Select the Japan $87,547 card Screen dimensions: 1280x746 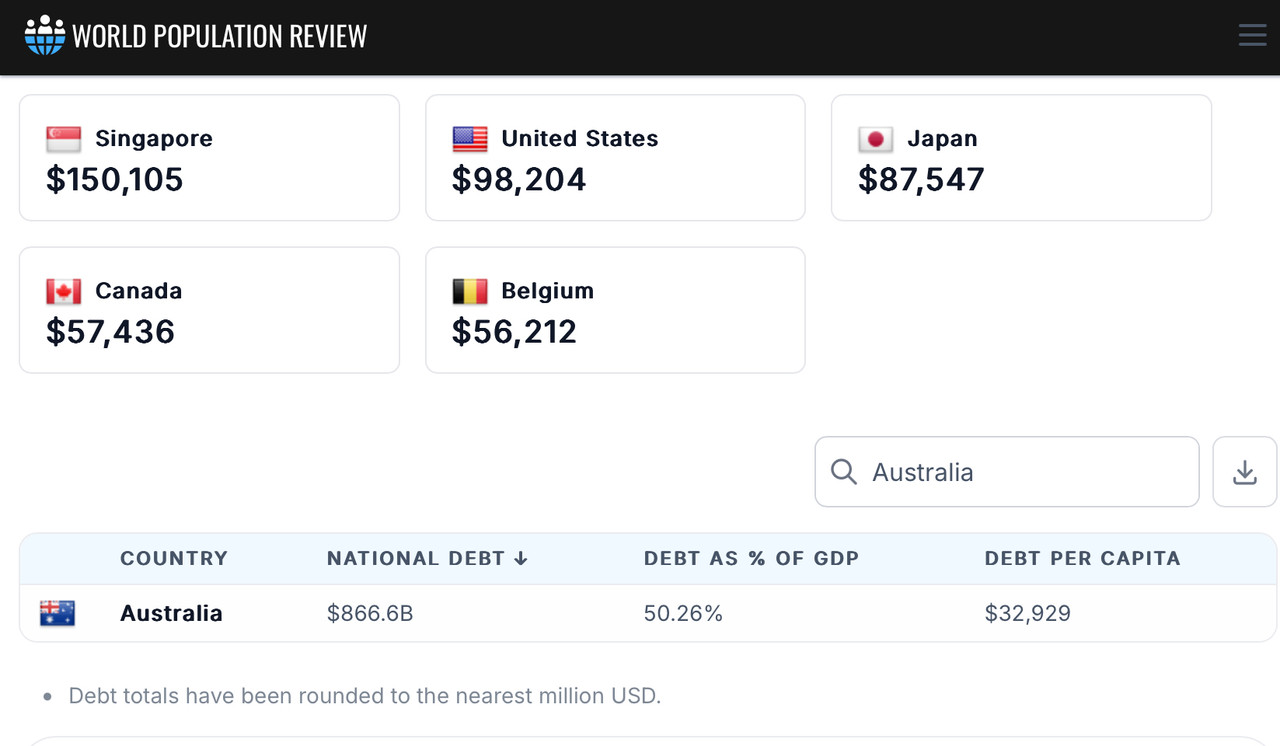1021,158
